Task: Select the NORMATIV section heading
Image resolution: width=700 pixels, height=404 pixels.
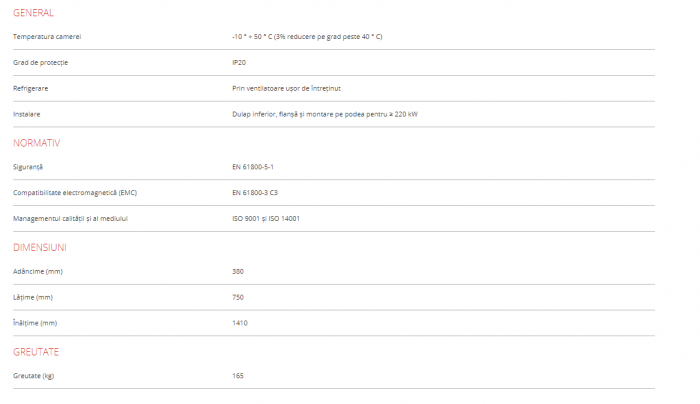Action: 37,143
